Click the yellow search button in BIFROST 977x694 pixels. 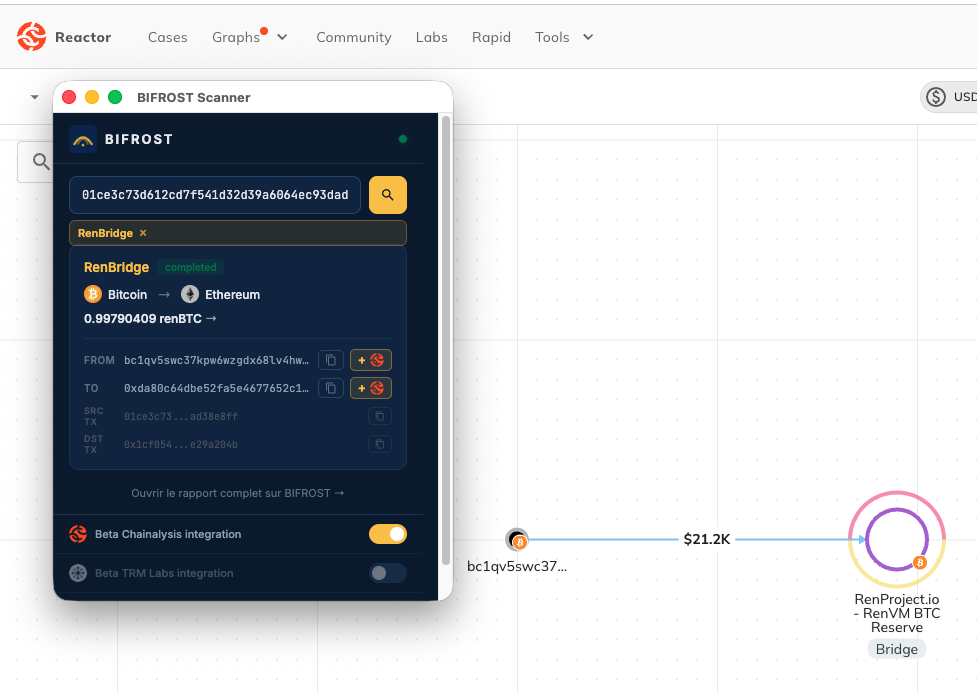388,195
